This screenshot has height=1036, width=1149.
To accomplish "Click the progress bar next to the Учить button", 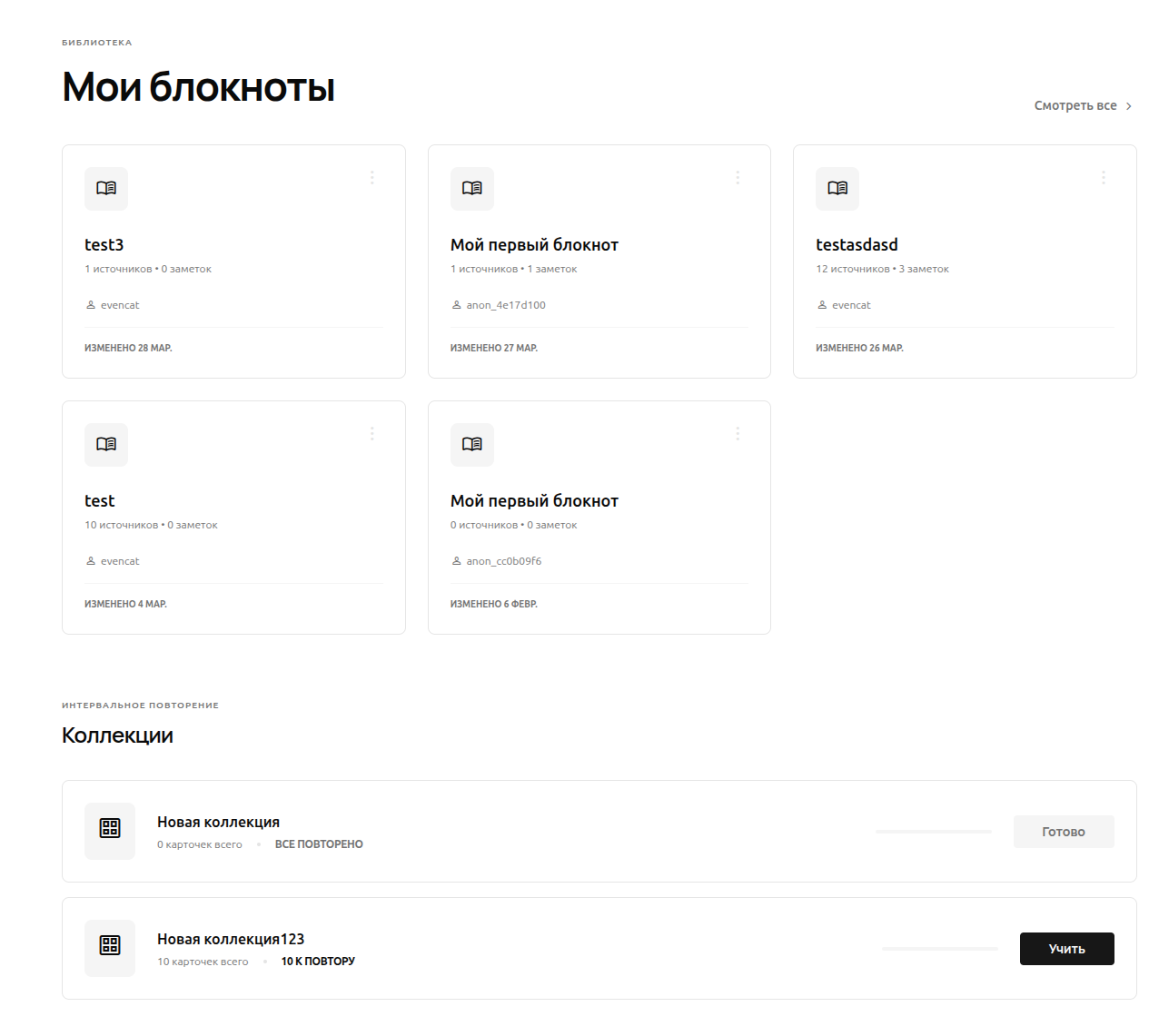I will coord(940,949).
